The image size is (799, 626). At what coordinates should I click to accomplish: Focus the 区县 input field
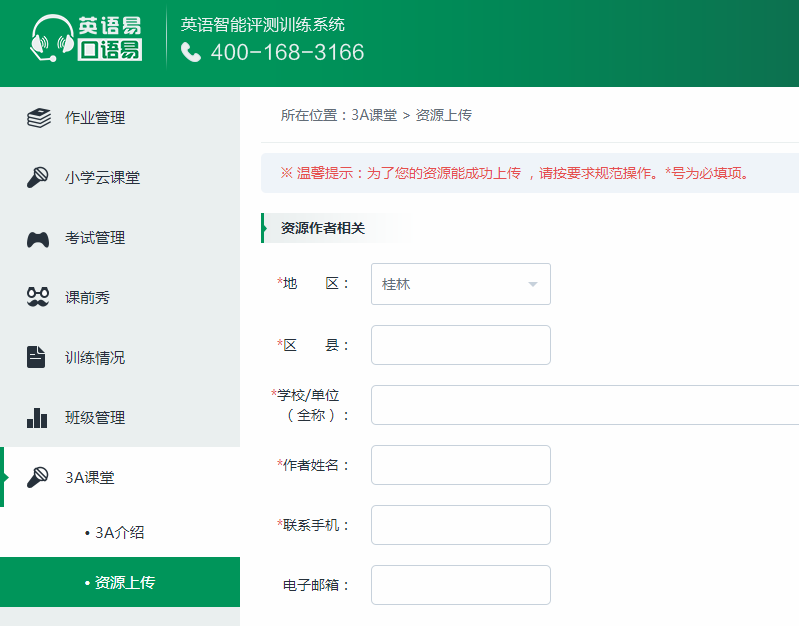tap(461, 345)
